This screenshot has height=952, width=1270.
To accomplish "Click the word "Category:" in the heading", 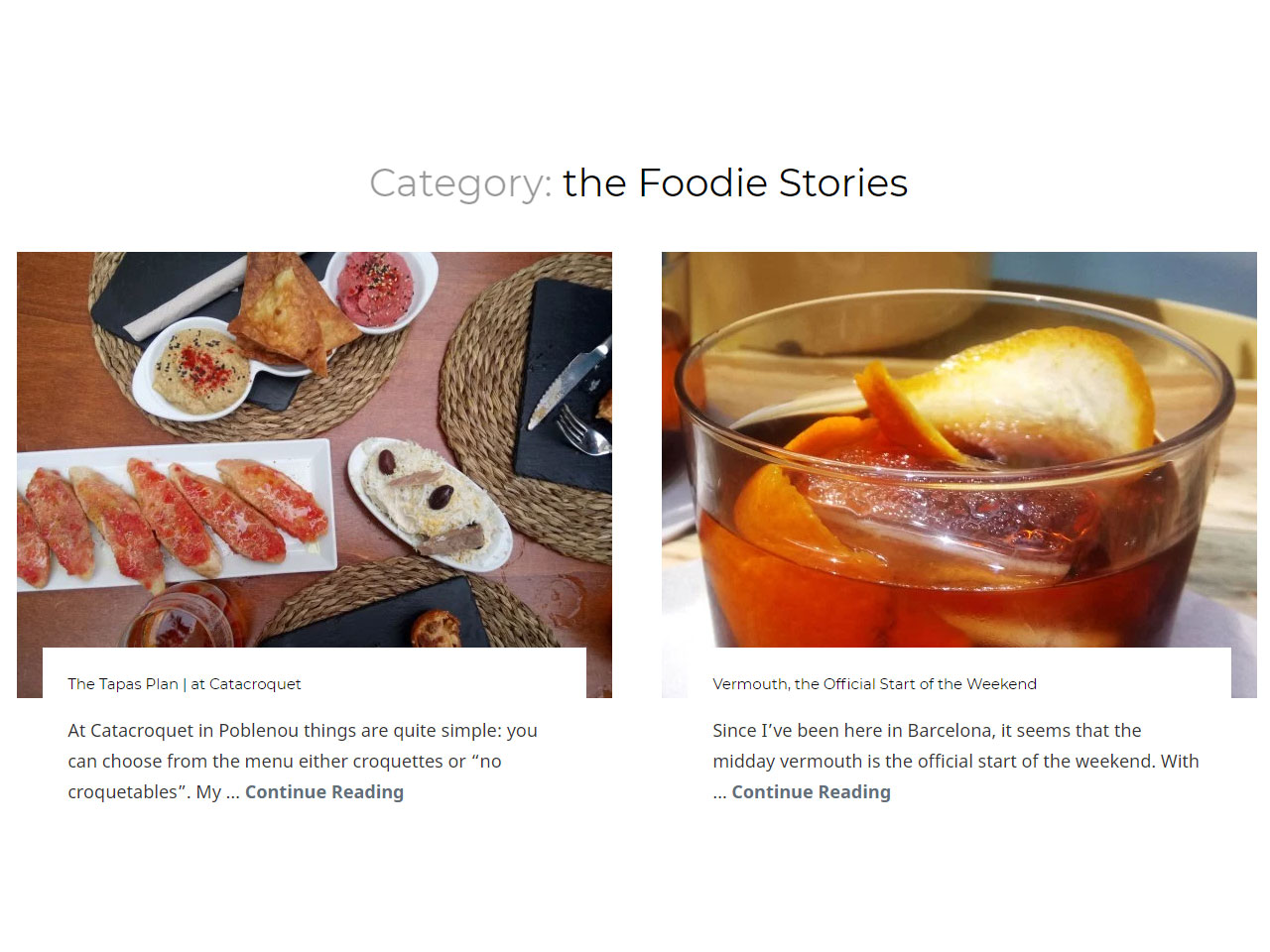I will point(460,183).
